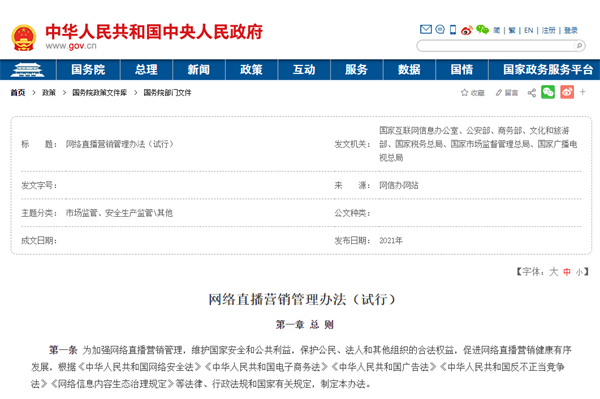
Task: Click site title 中华人民共和国中央人民政府
Action: coord(154,31)
